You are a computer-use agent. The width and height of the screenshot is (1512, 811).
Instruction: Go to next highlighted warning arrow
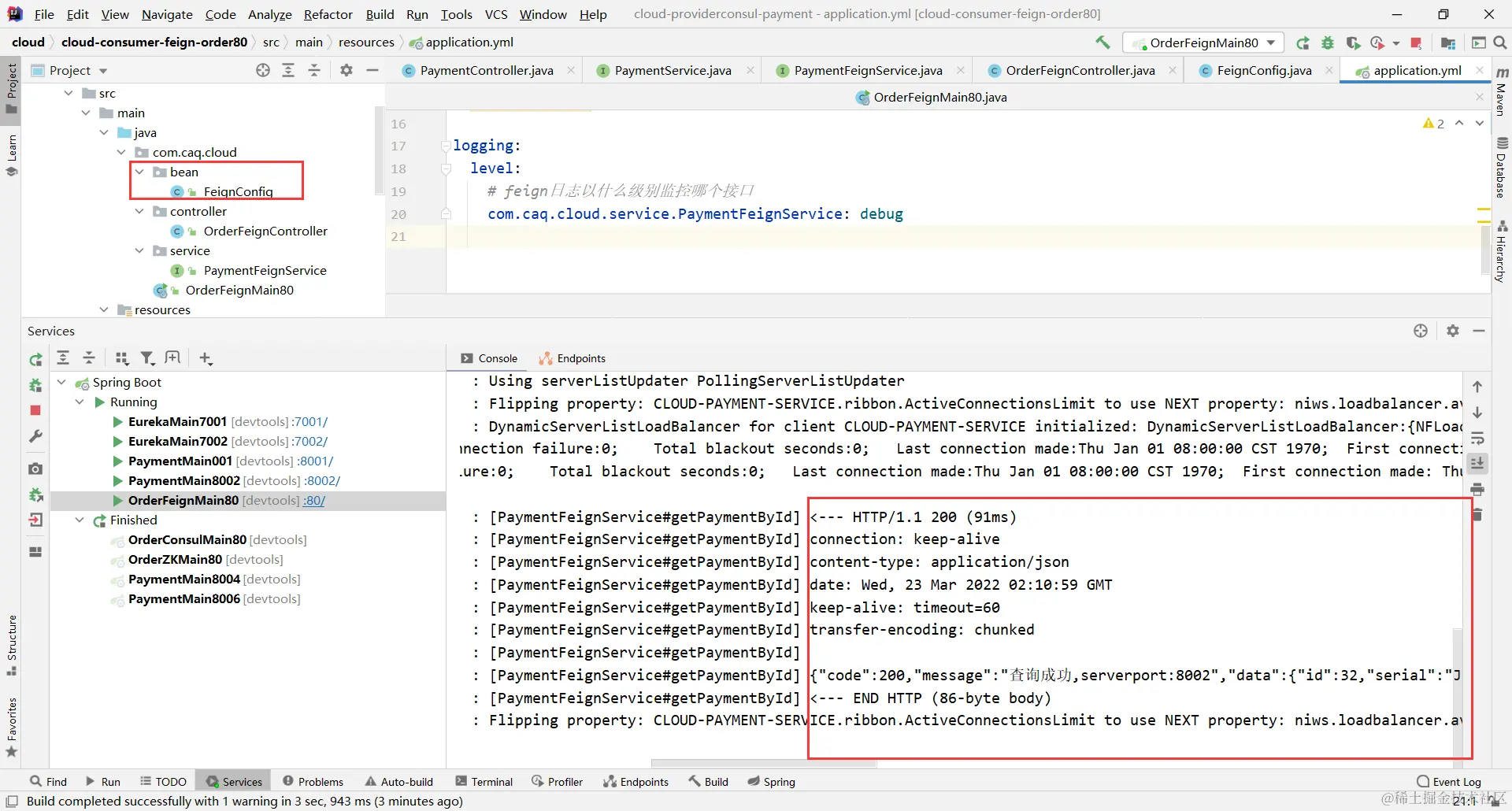(1480, 124)
